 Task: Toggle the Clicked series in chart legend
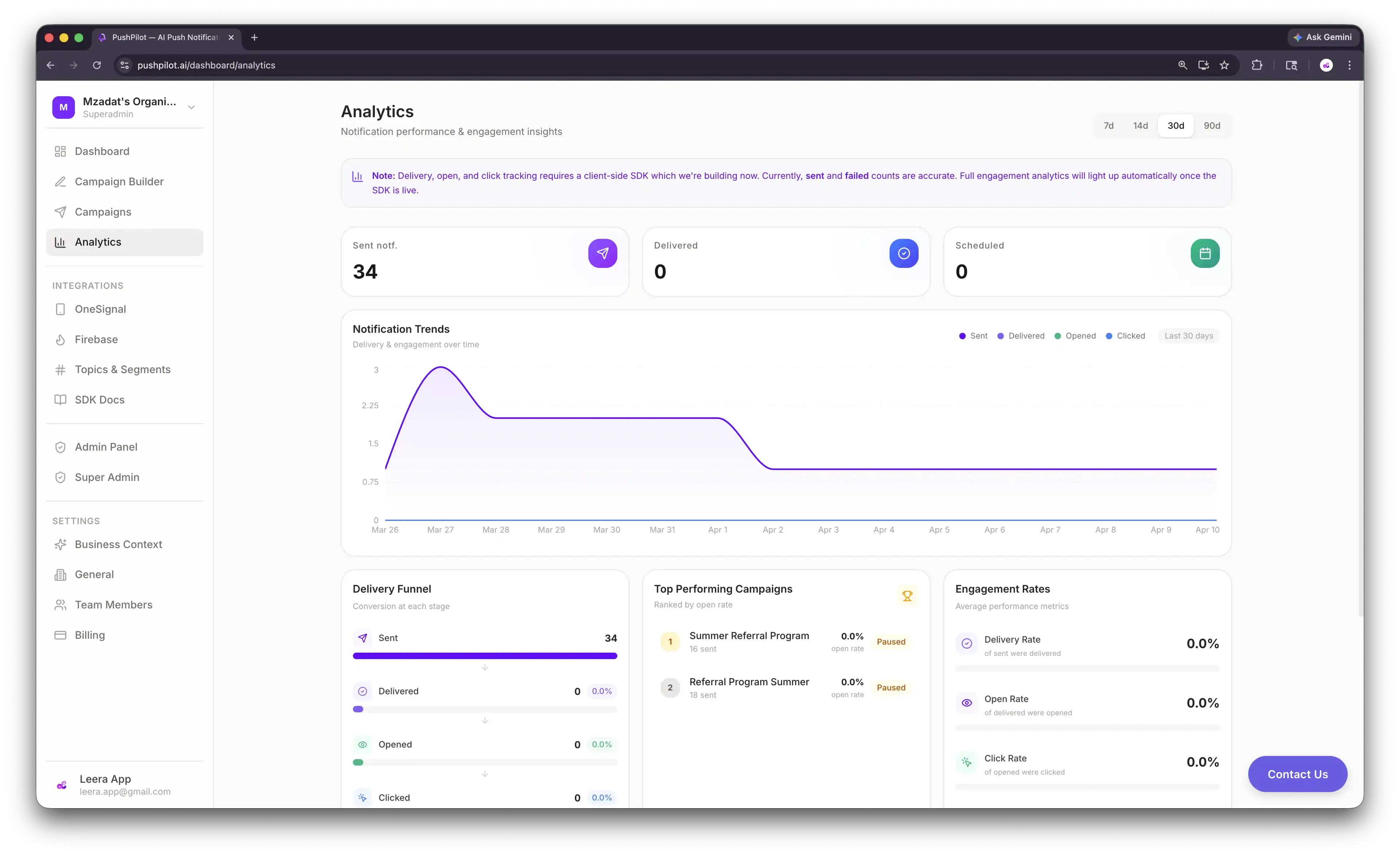click(1125, 336)
